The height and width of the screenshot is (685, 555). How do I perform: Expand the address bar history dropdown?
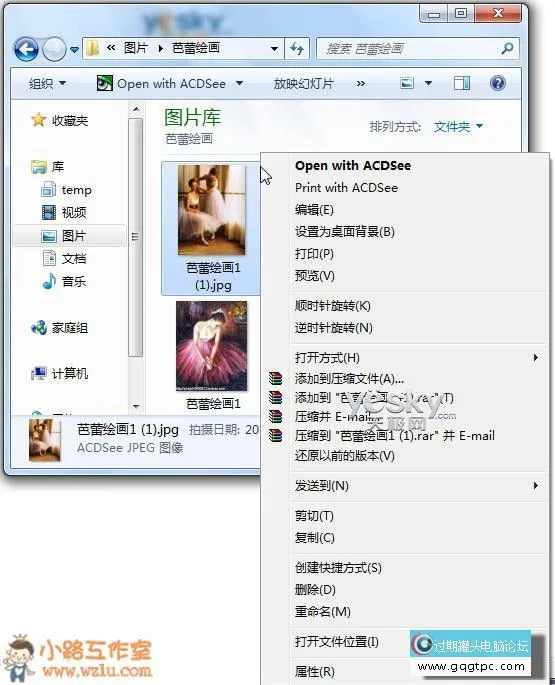point(274,48)
